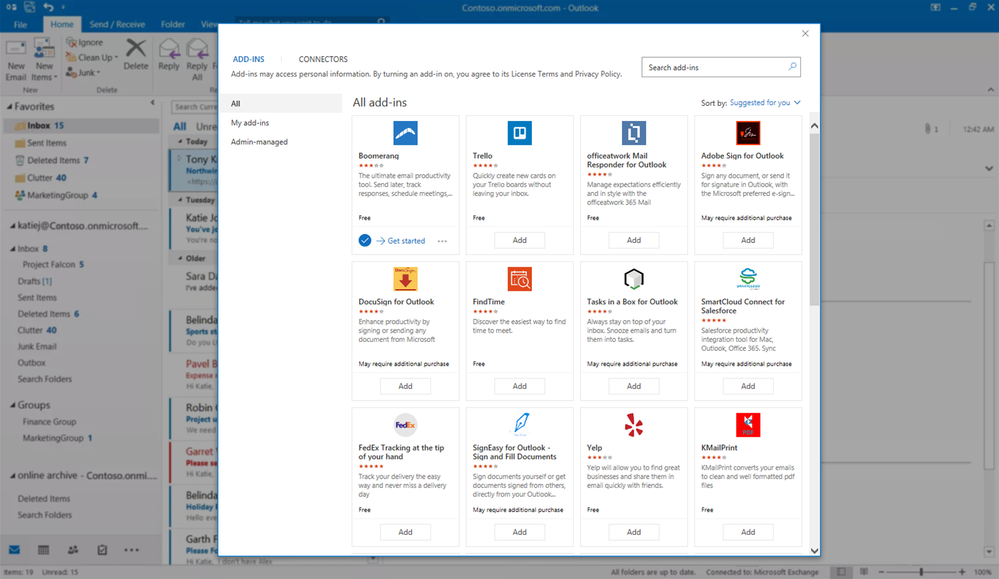Select the All category in add-ins sidebar
Viewport: 999px width, 579px height.
coord(283,103)
